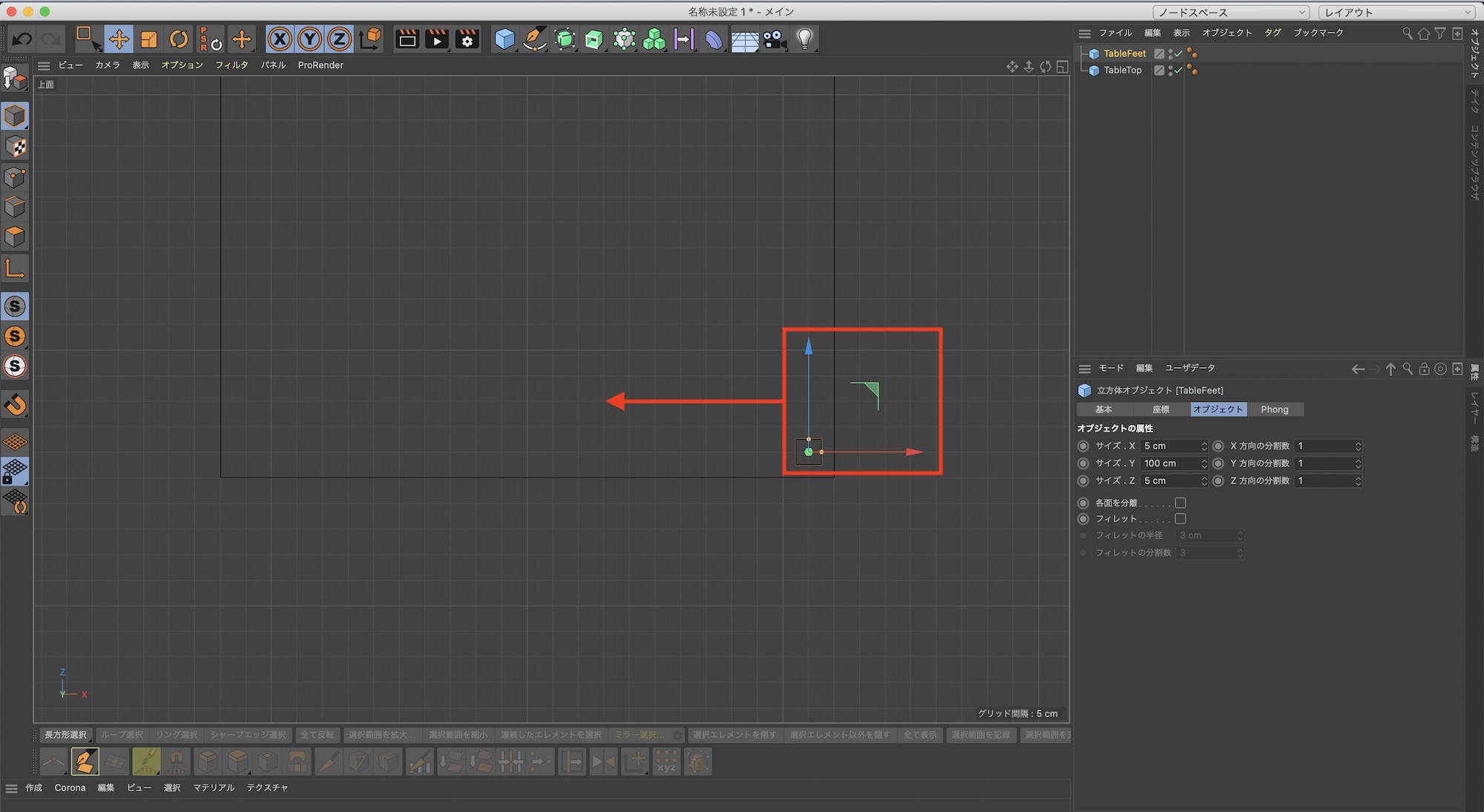Open the ノードスペース dropdown
The height and width of the screenshot is (812, 1484).
(x=1231, y=12)
